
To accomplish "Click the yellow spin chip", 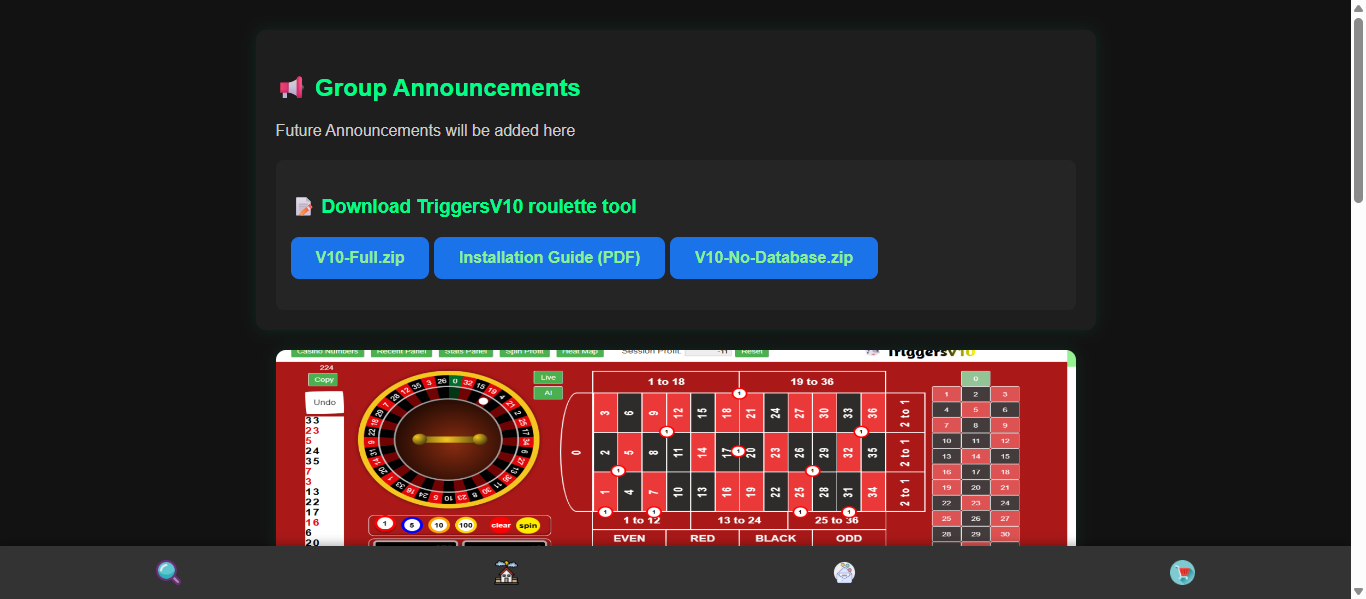I will (x=528, y=525).
